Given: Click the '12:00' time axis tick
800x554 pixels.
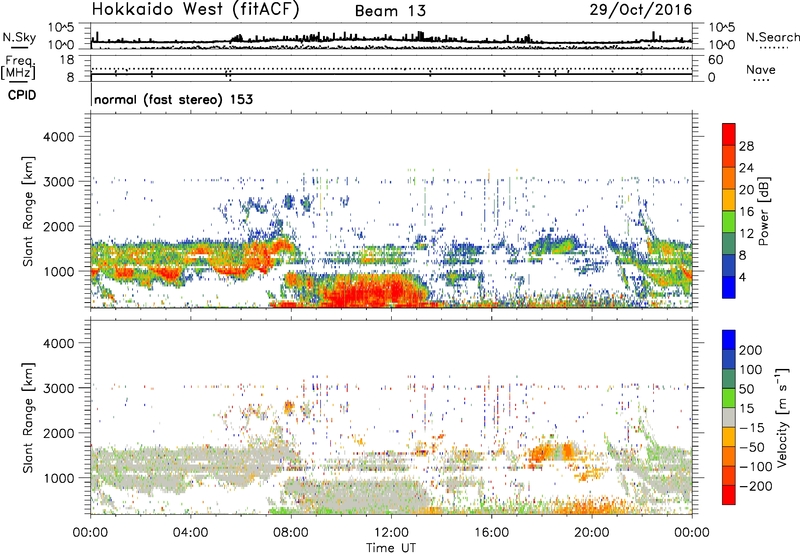Looking at the screenshot, I should point(391,533).
